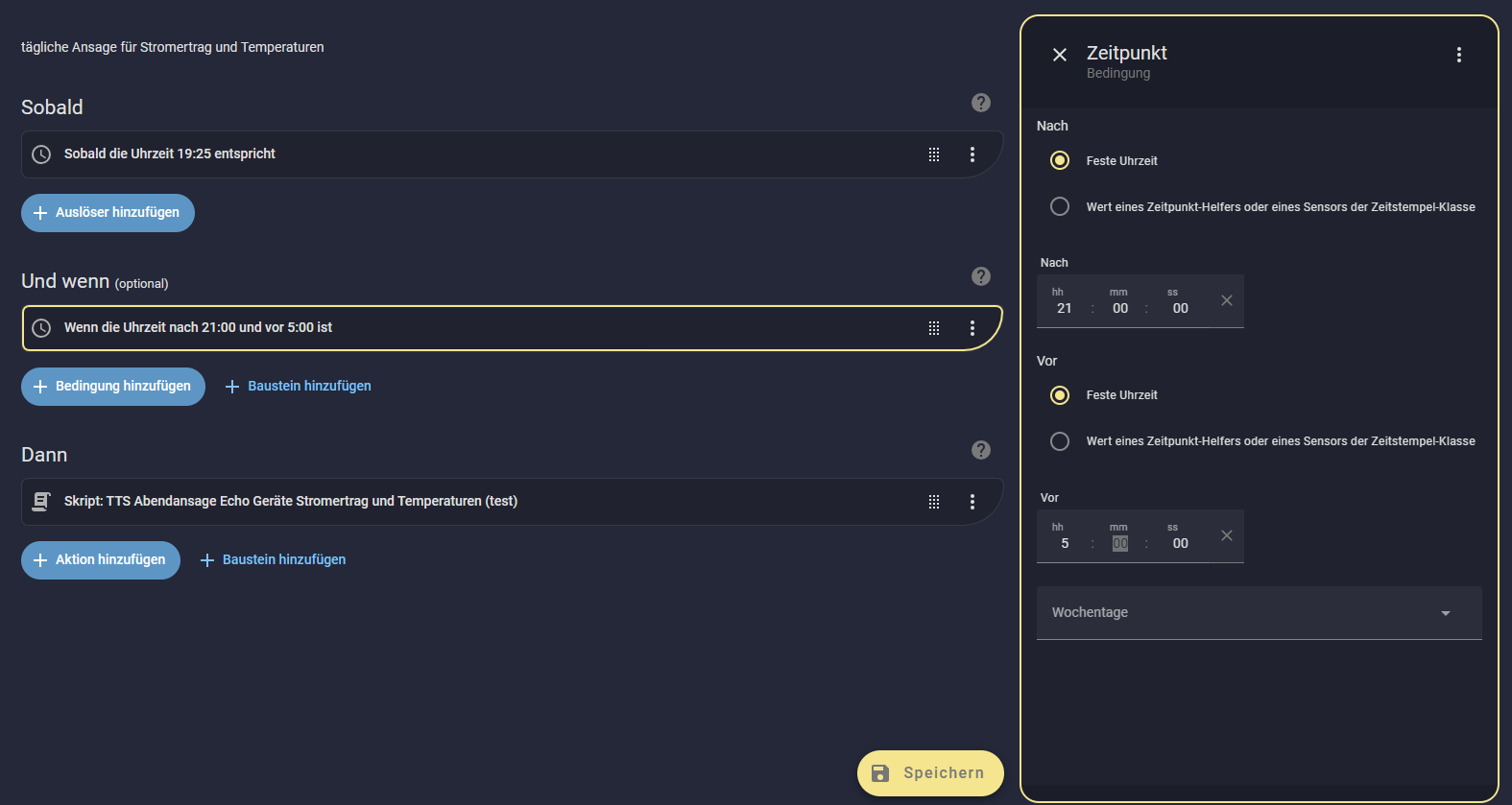Expand the Sobald die Uhrzeit 19:25 trigger

(x=384, y=154)
